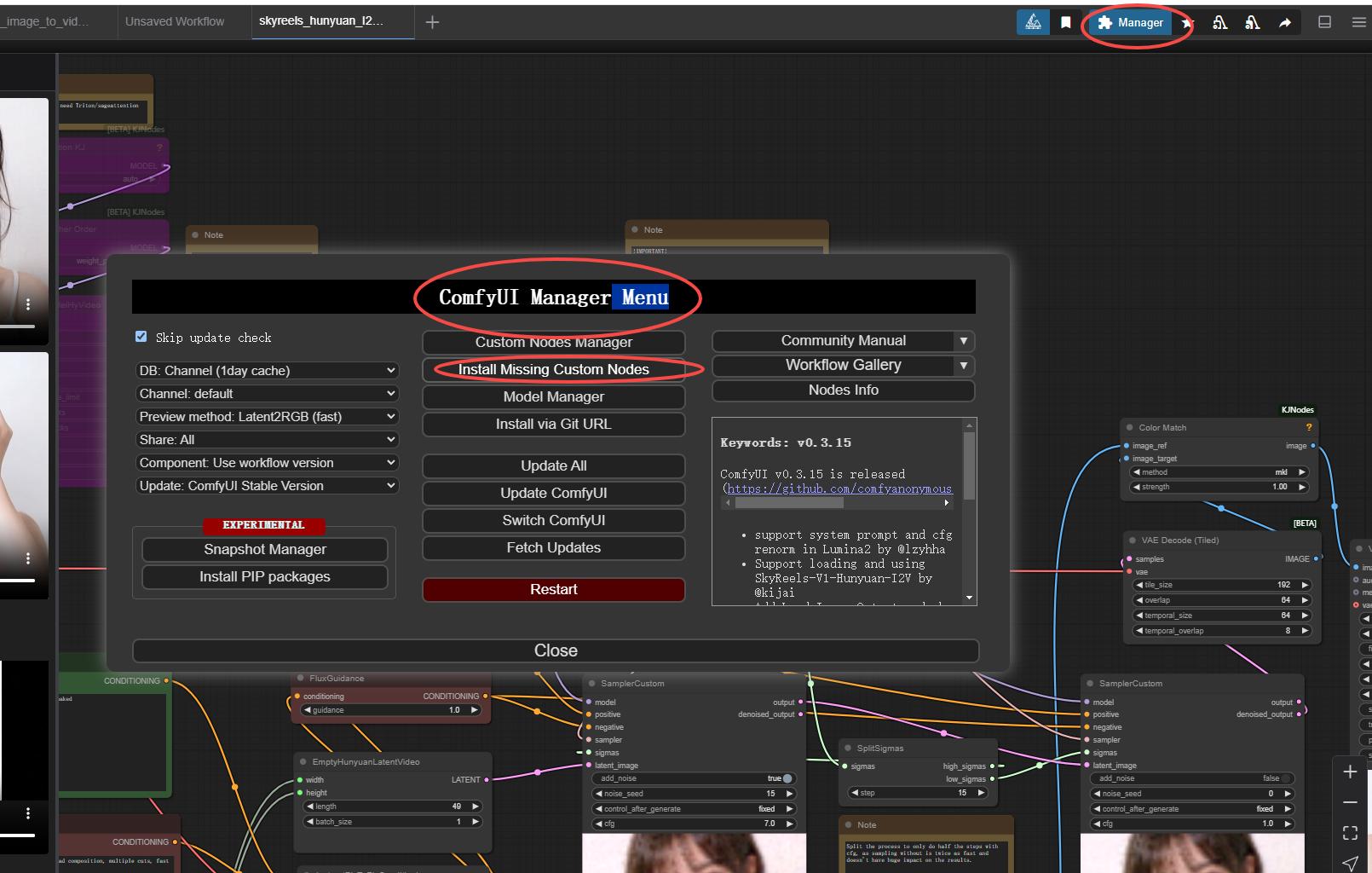Switch to the image_to_vid tab
The height and width of the screenshot is (873, 1372).
(x=47, y=22)
